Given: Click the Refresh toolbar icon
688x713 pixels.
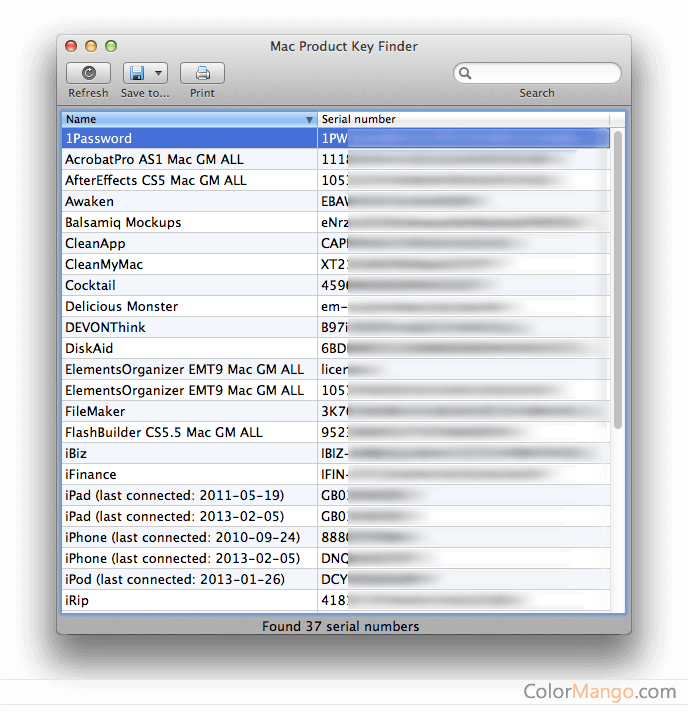Looking at the screenshot, I should click(x=88, y=73).
